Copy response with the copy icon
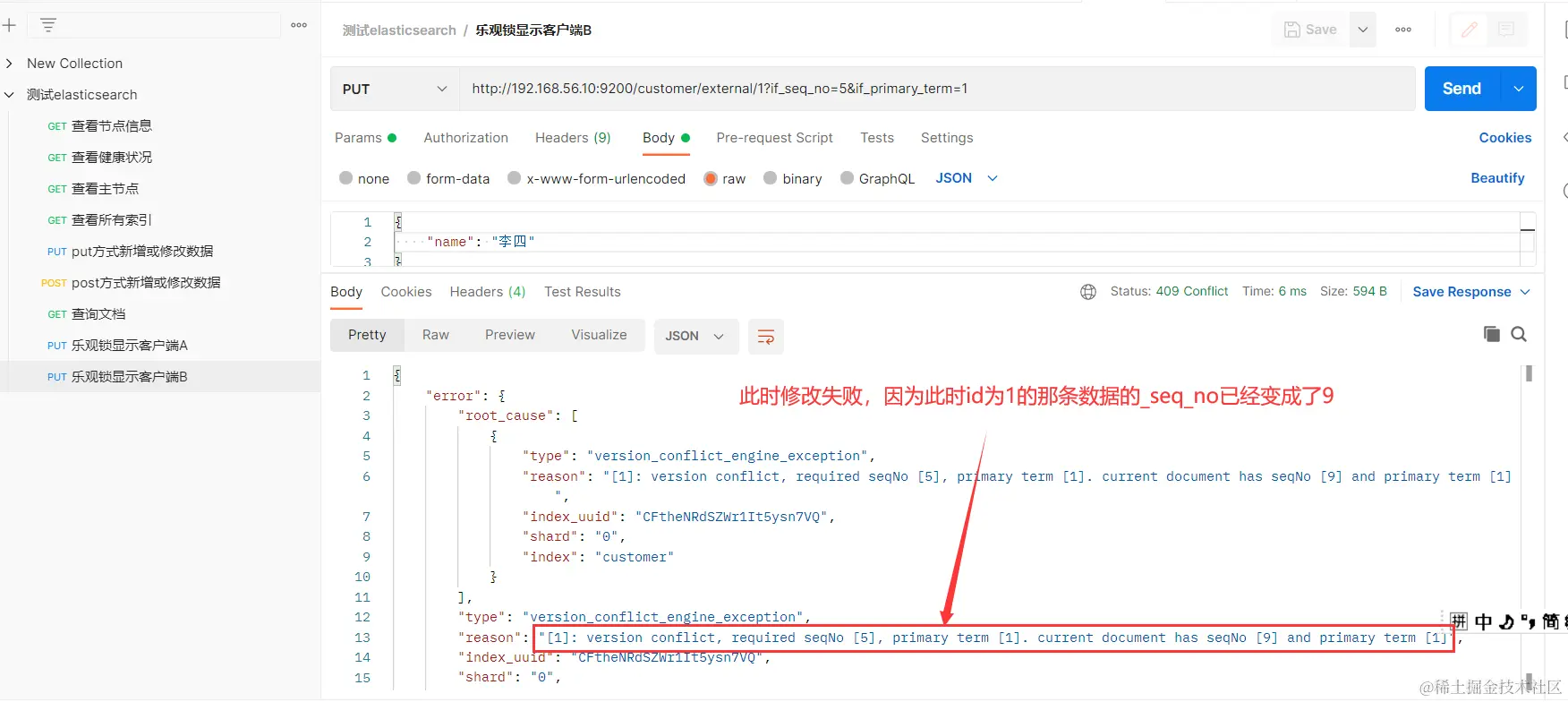 pyautogui.click(x=1491, y=334)
